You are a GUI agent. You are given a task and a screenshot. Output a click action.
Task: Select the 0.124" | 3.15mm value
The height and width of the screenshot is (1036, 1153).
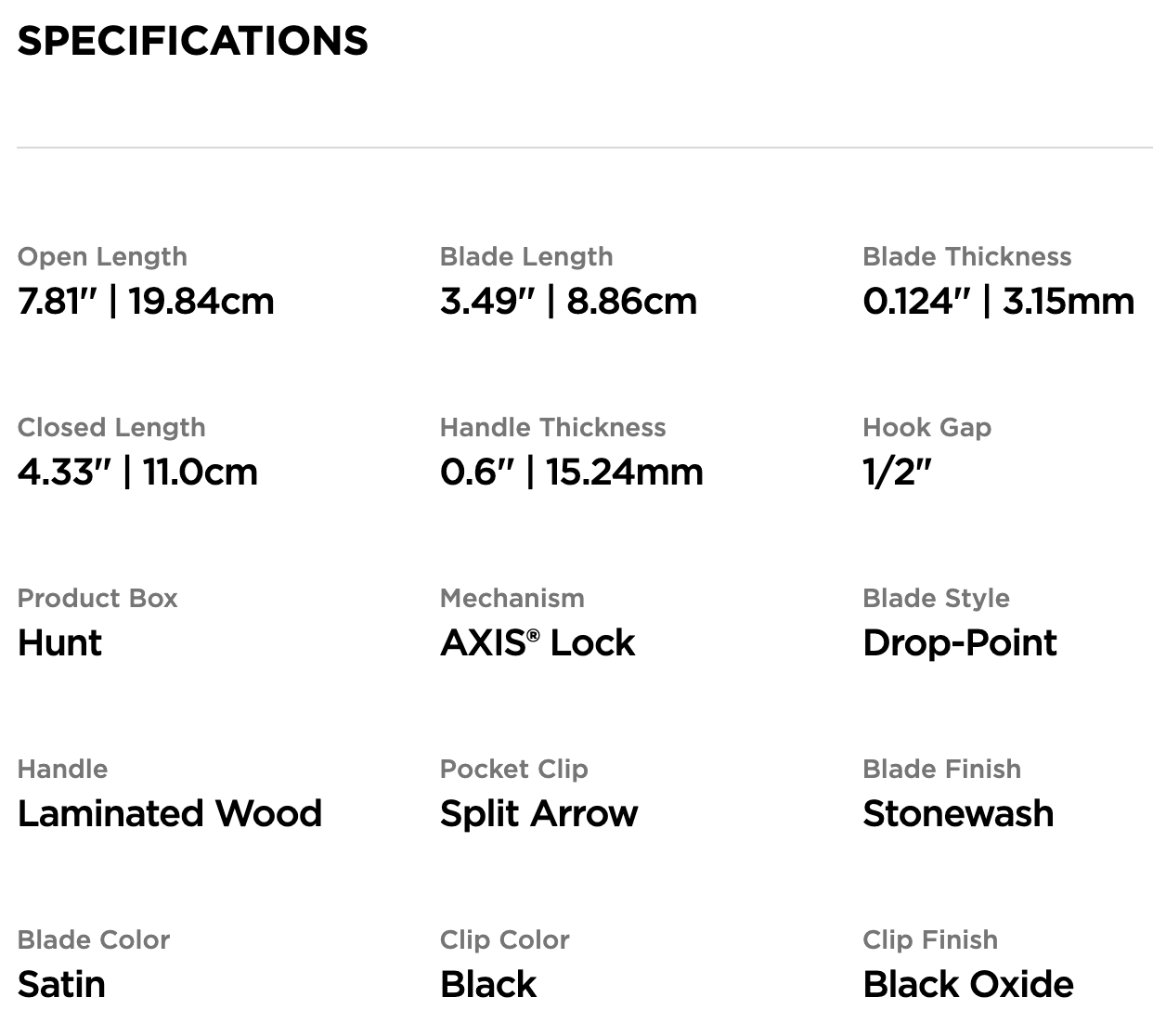[x=998, y=302]
